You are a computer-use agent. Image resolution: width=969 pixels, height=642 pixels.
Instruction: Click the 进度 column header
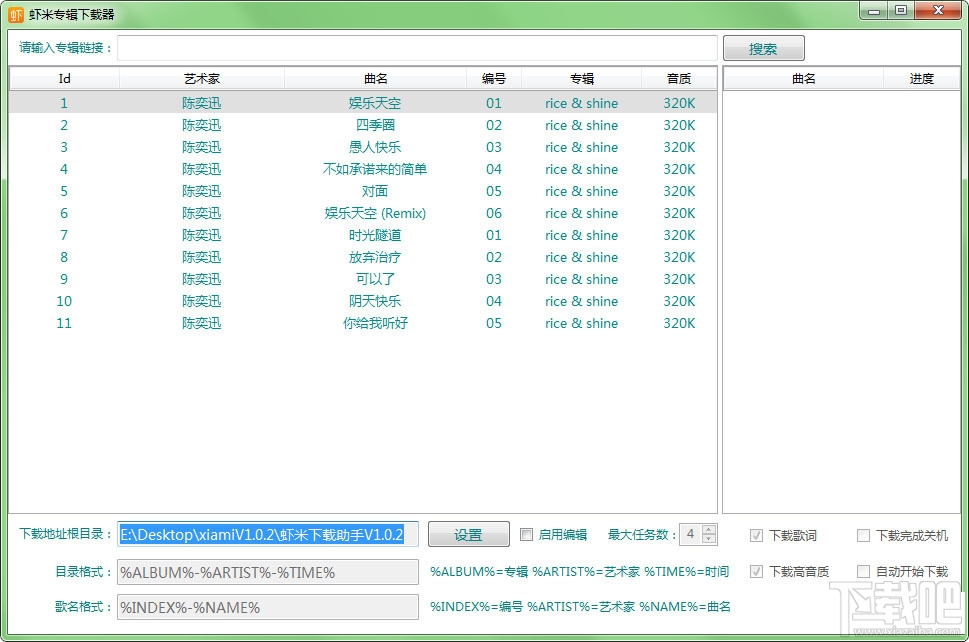[921, 78]
